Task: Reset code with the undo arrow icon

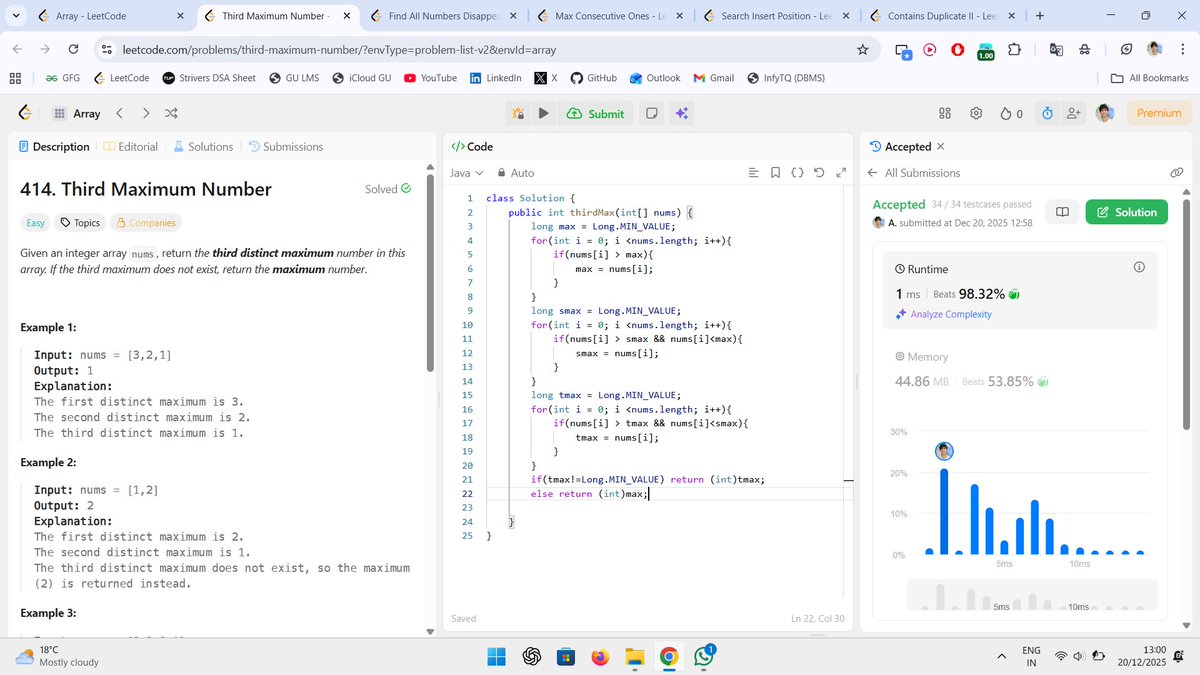Action: point(819,173)
